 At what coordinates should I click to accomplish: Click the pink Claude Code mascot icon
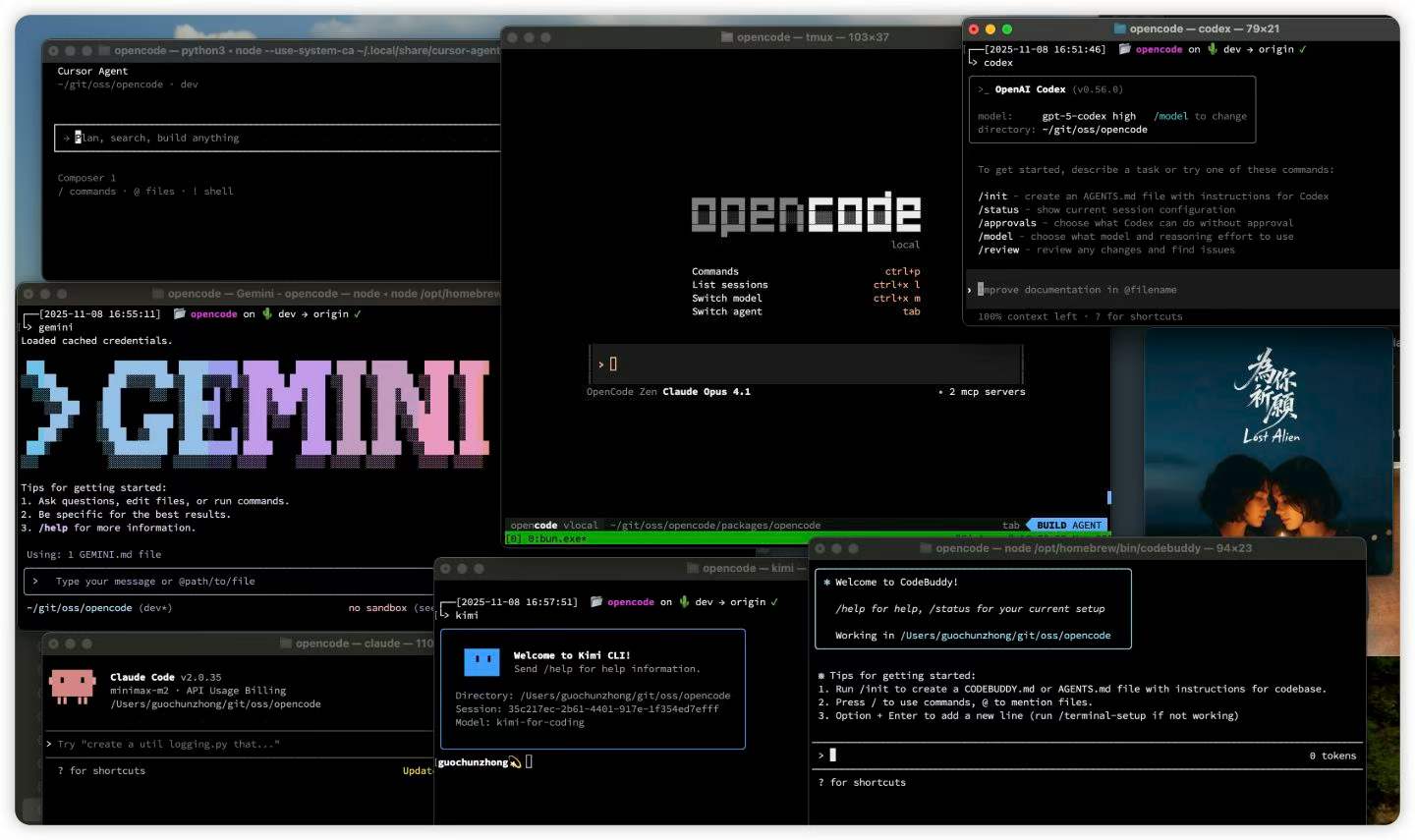[72, 686]
